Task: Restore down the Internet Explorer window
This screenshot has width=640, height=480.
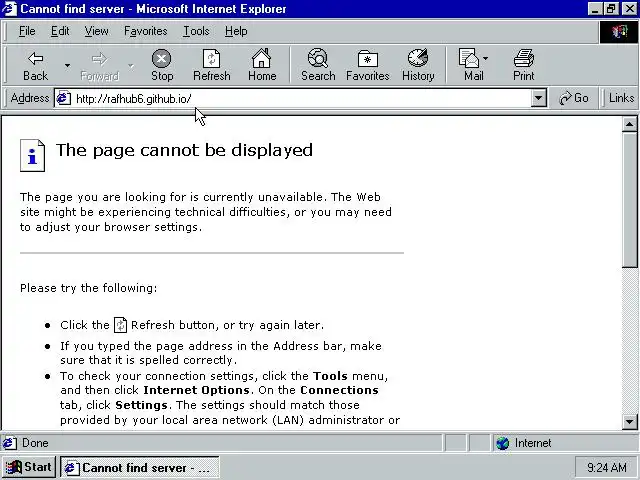Action: click(x=611, y=9)
